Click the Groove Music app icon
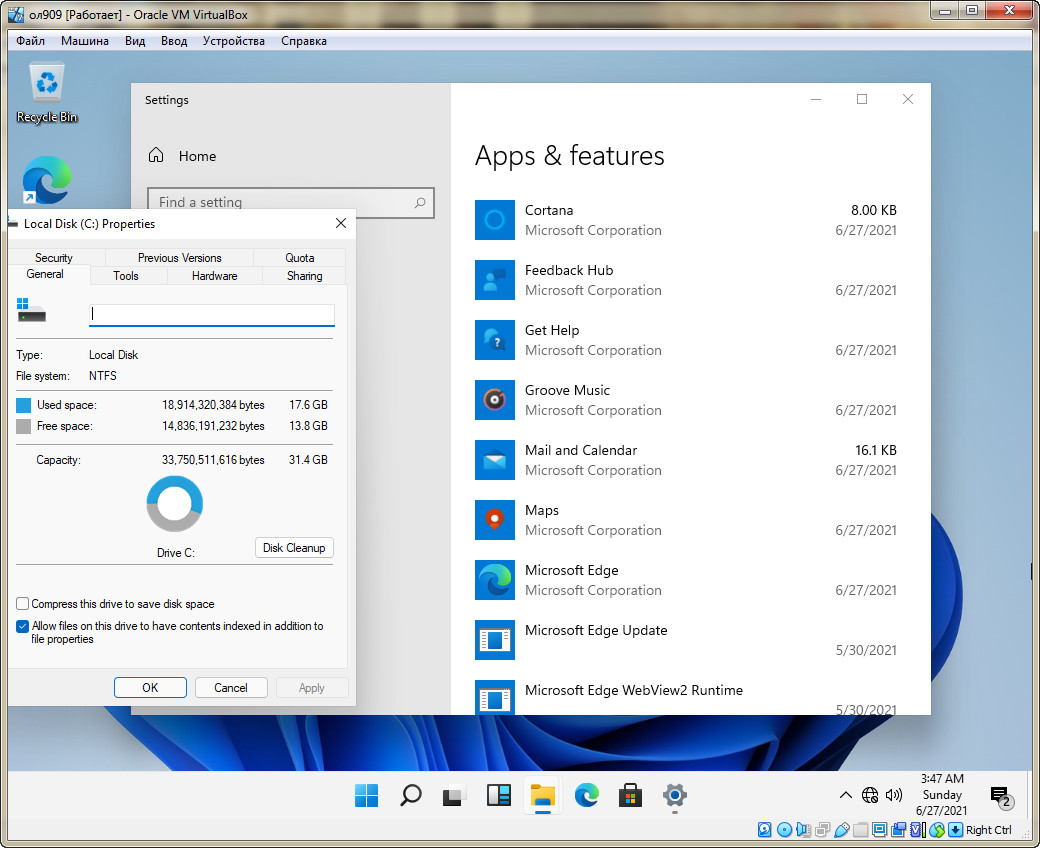This screenshot has height=848, width=1040. [x=494, y=400]
